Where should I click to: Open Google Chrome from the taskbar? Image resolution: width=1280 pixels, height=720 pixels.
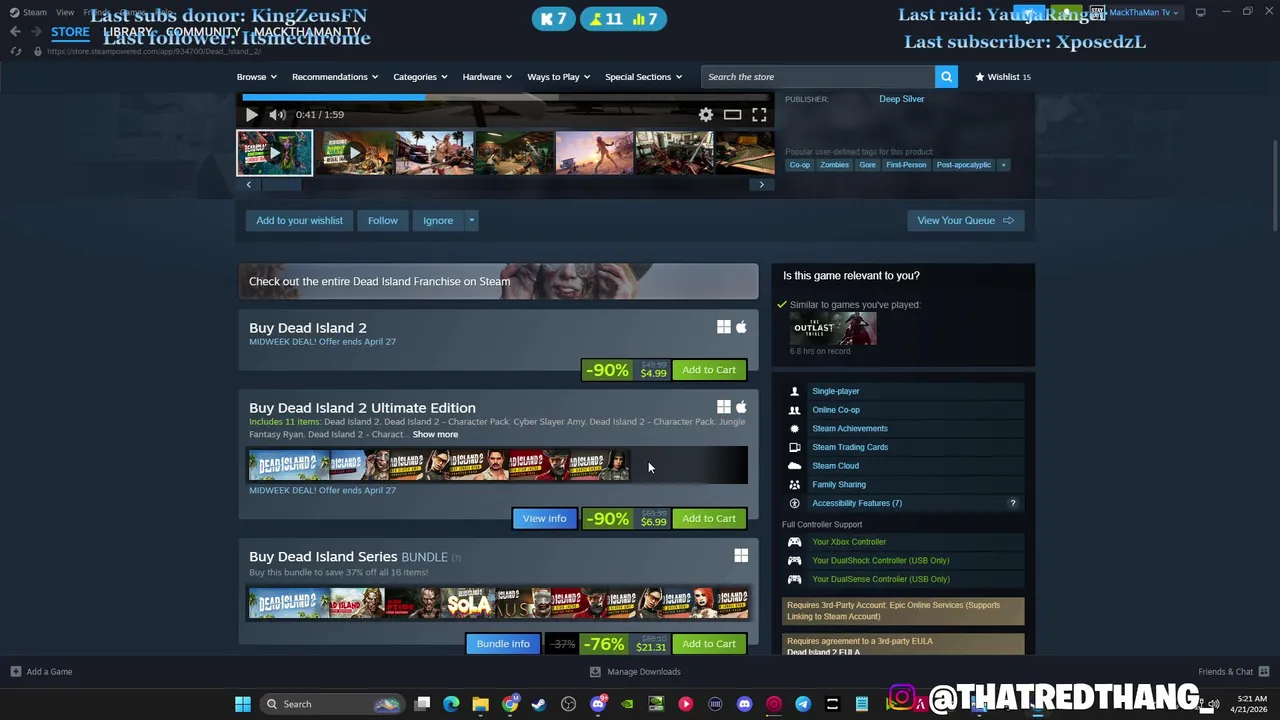tap(510, 704)
